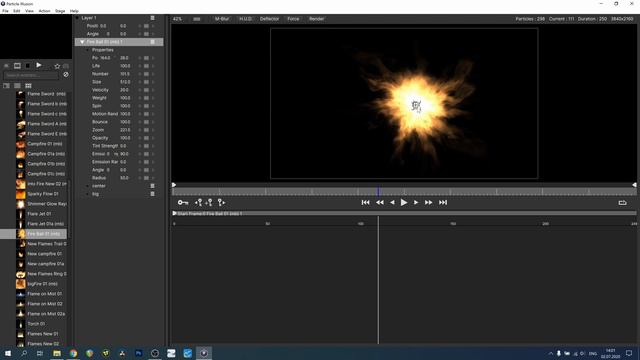The width and height of the screenshot is (640, 360).
Task: Clear the library search field
Action: click(x=66, y=75)
